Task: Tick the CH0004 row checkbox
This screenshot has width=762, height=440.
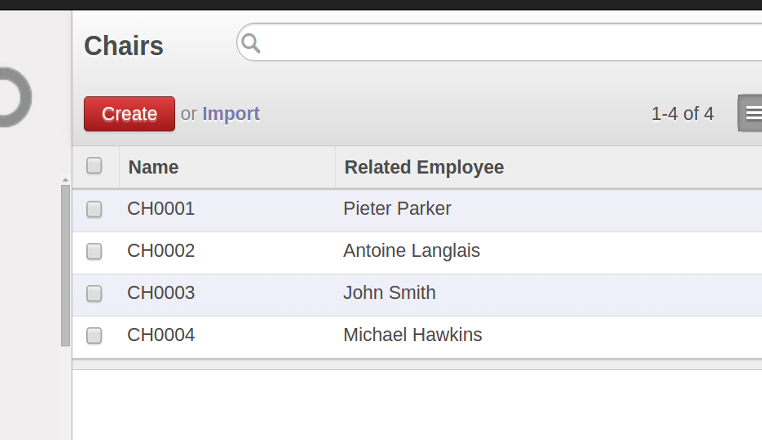Action: coord(94,335)
